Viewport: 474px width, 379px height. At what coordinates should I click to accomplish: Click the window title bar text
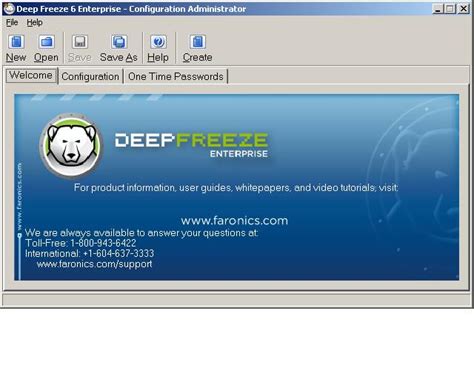click(131, 9)
